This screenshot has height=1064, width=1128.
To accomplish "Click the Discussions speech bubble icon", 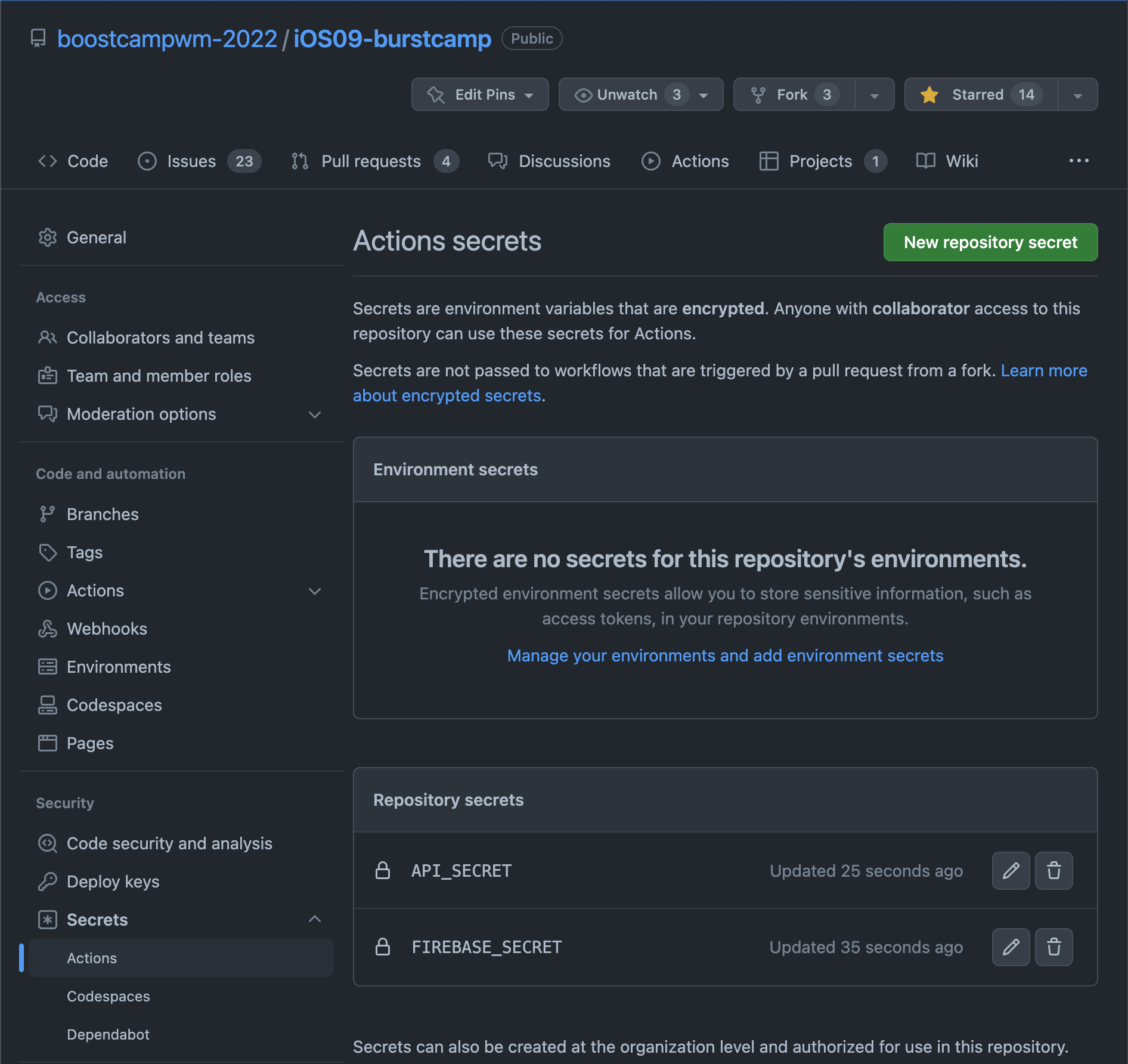I will click(498, 161).
